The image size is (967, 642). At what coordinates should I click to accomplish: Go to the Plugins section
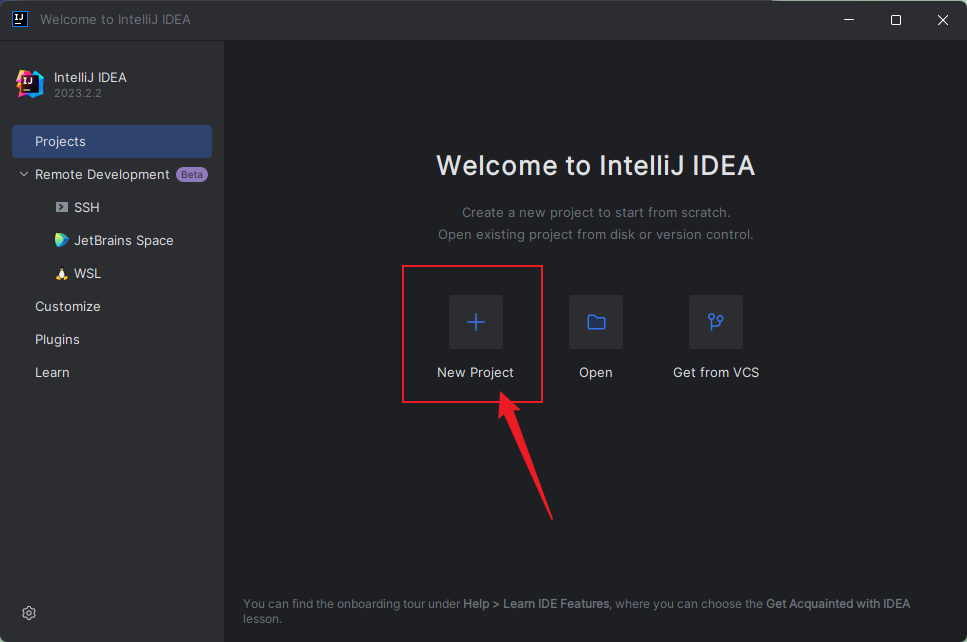57,340
